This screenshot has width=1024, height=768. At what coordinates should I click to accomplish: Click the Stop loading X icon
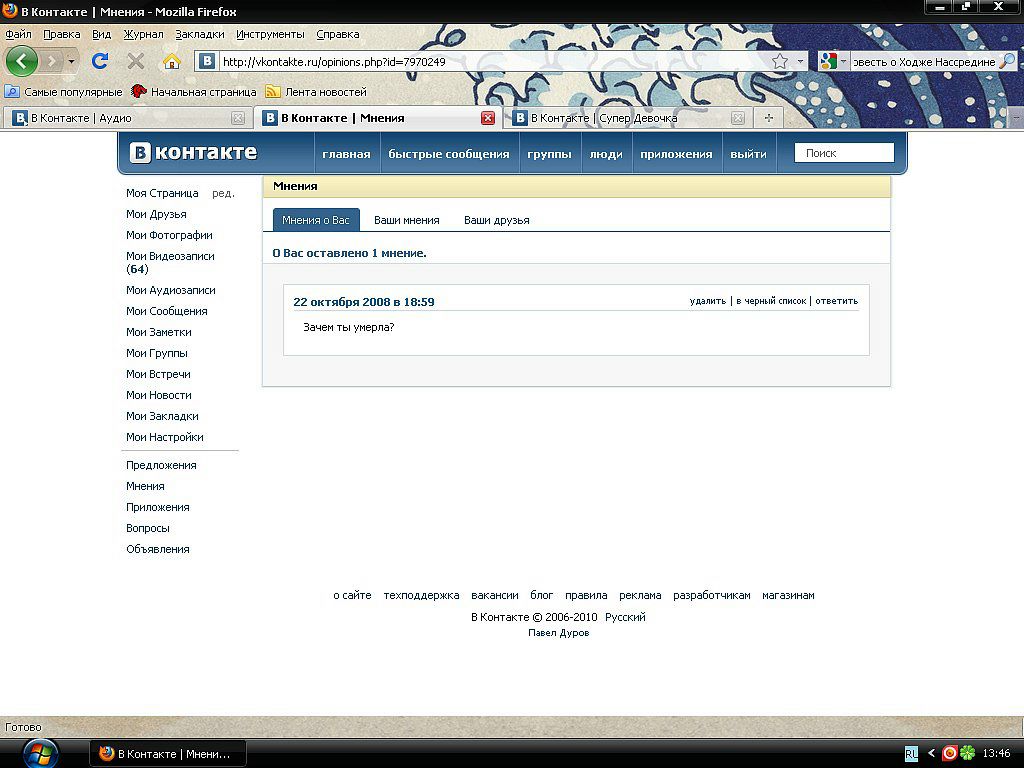point(136,61)
